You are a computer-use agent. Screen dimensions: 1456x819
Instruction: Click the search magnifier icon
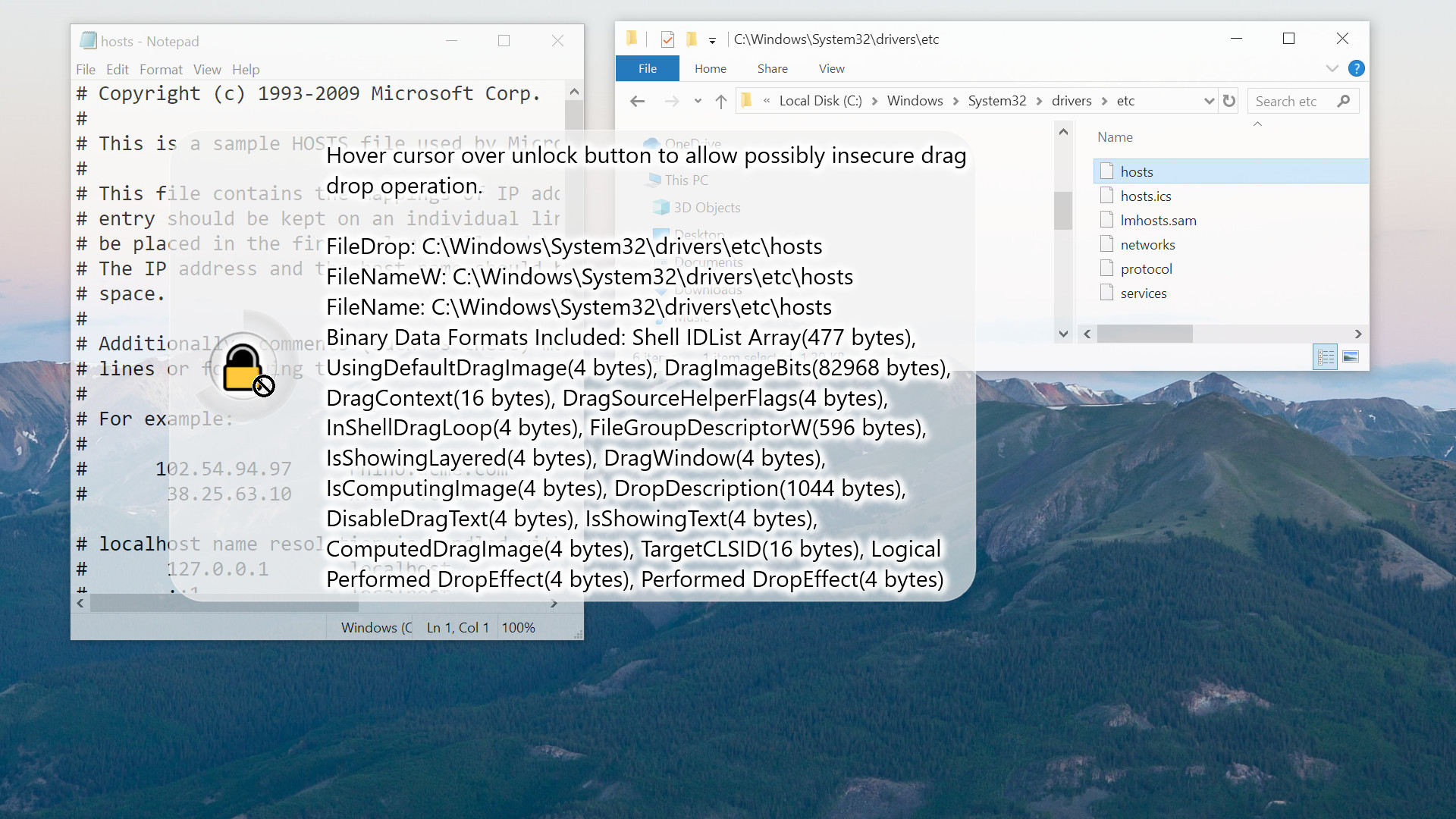[1344, 101]
